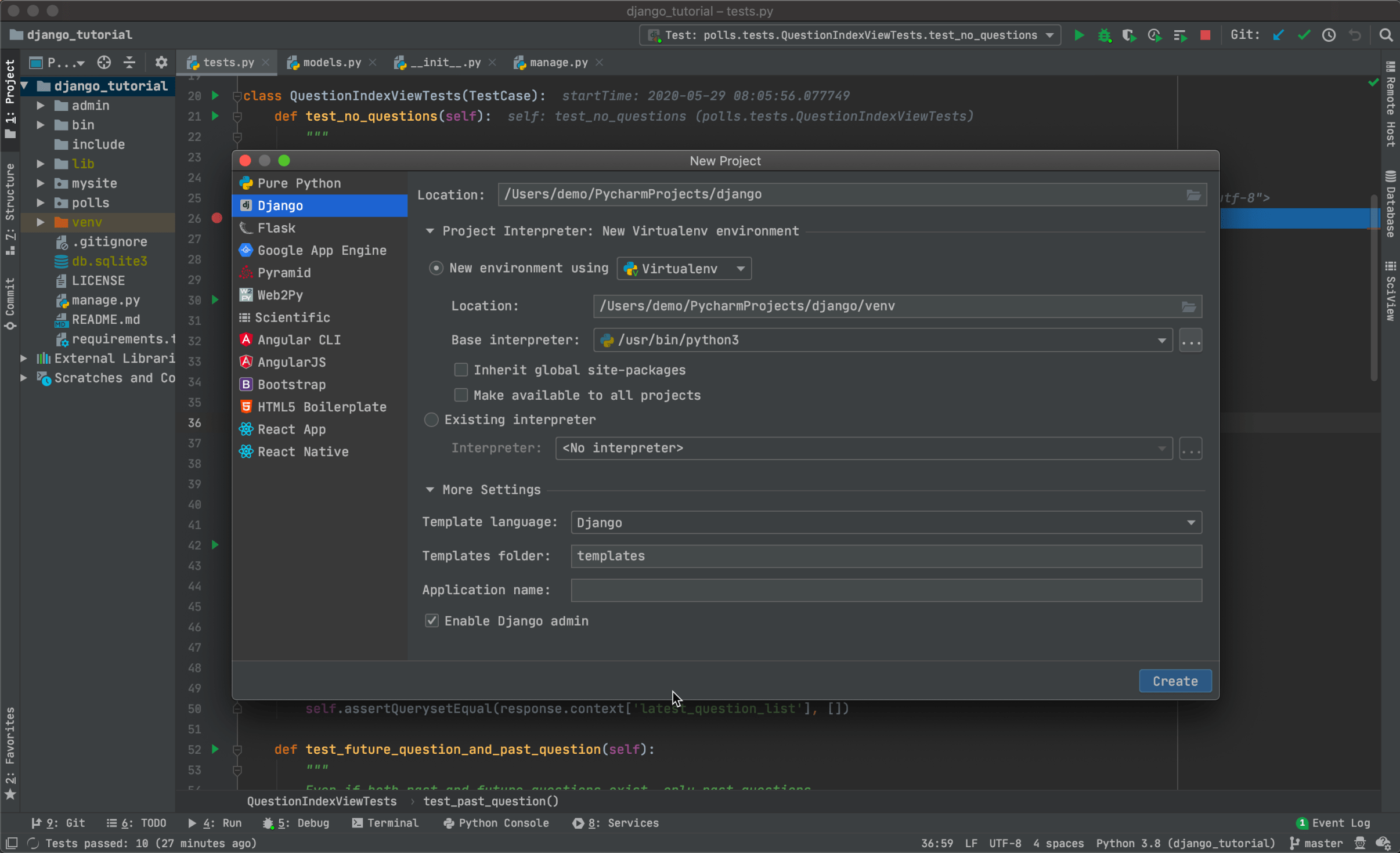Toggle Enable Django admin checkbox
1400x853 pixels.
pyautogui.click(x=432, y=620)
